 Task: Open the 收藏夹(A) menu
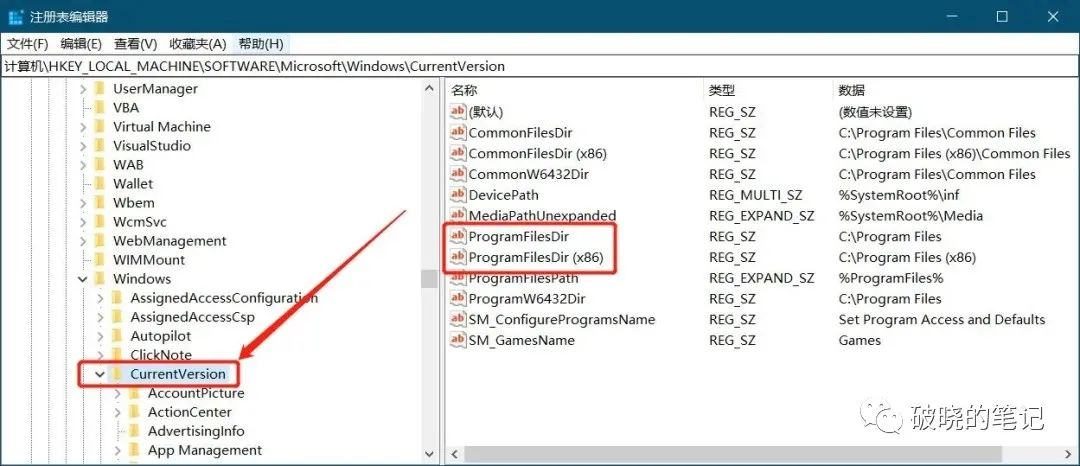point(198,44)
